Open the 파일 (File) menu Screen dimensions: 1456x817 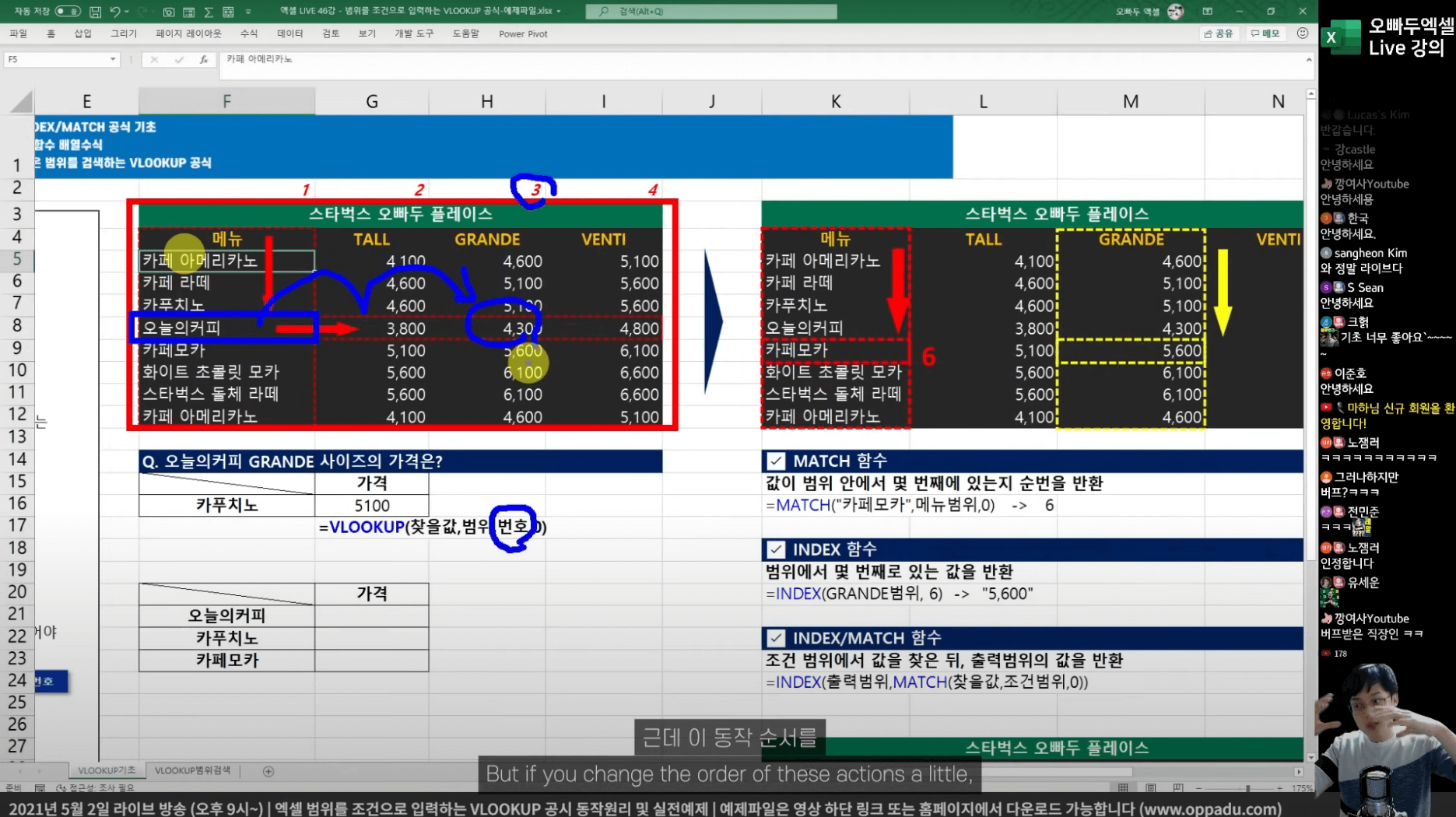19,33
